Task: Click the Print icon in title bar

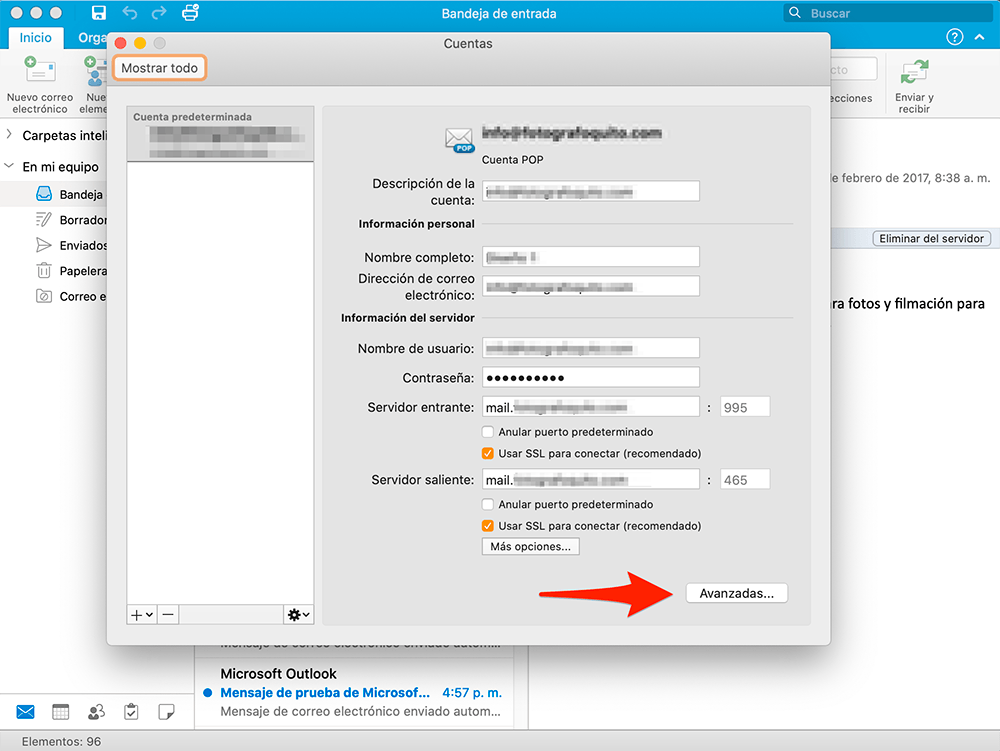Action: (190, 13)
